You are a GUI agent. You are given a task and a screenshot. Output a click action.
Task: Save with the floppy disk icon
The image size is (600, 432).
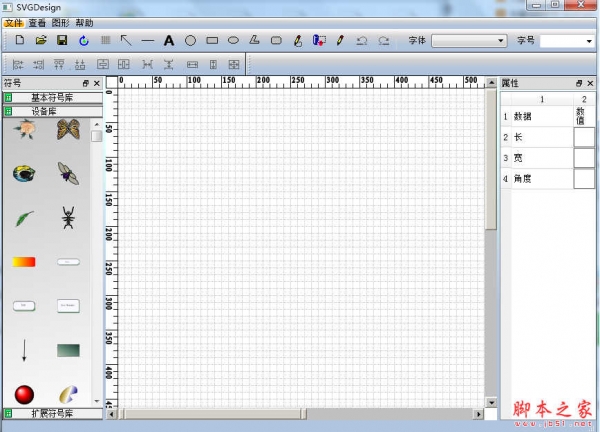point(62,40)
